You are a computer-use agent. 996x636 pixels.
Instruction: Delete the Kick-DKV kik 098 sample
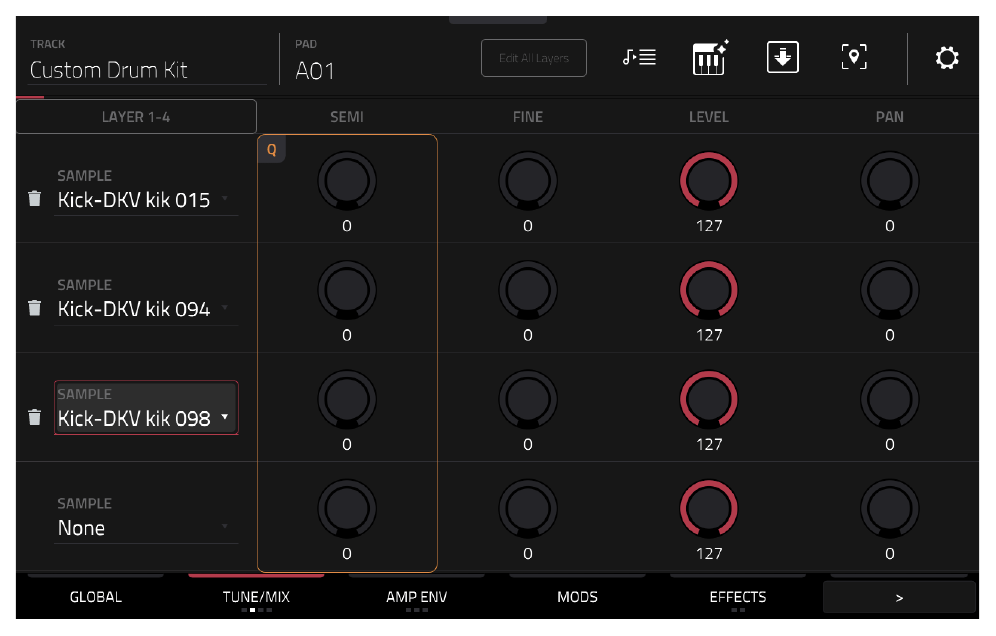35,417
